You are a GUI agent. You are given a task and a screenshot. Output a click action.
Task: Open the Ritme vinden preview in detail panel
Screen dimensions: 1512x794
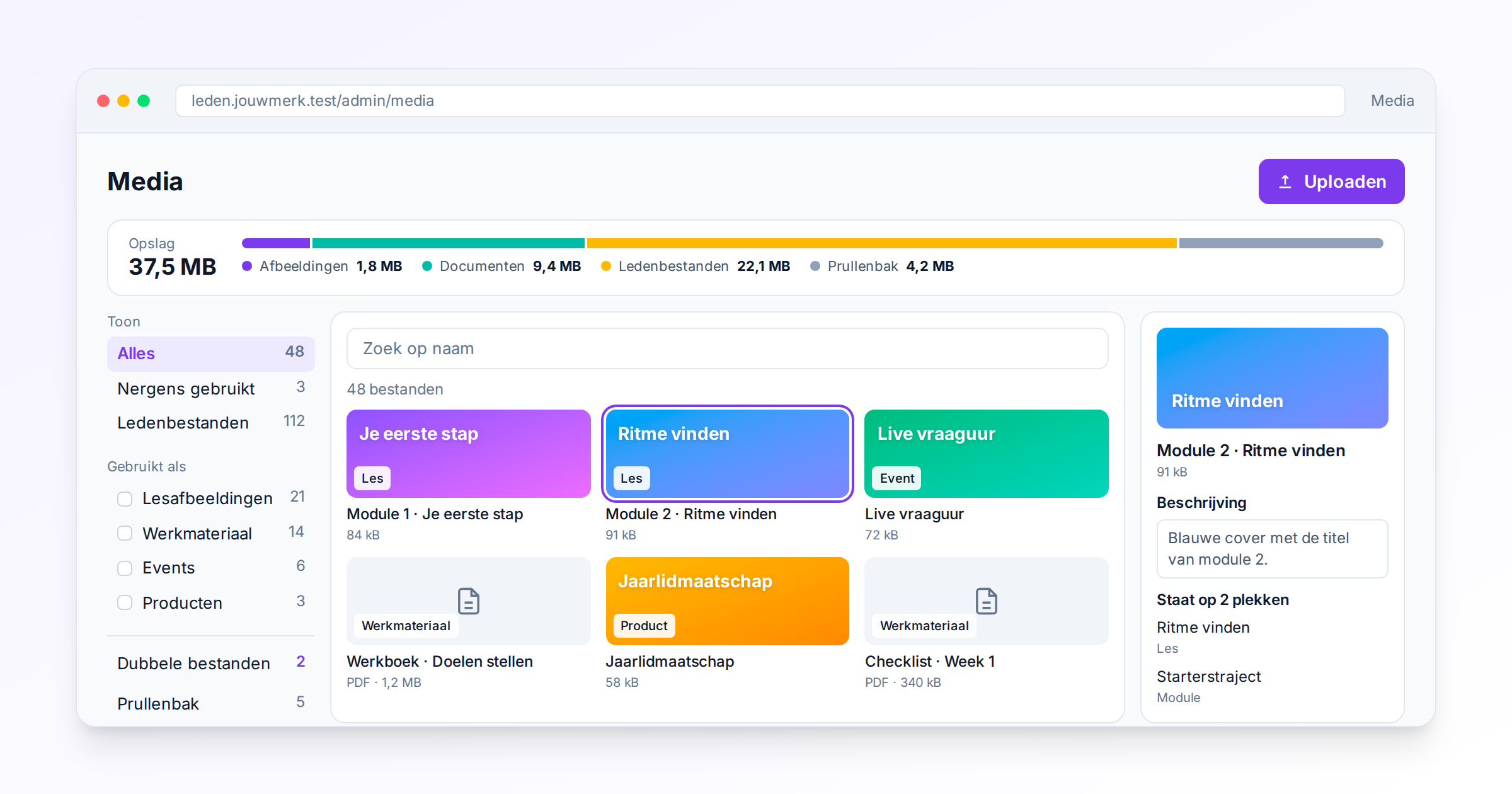1272,378
